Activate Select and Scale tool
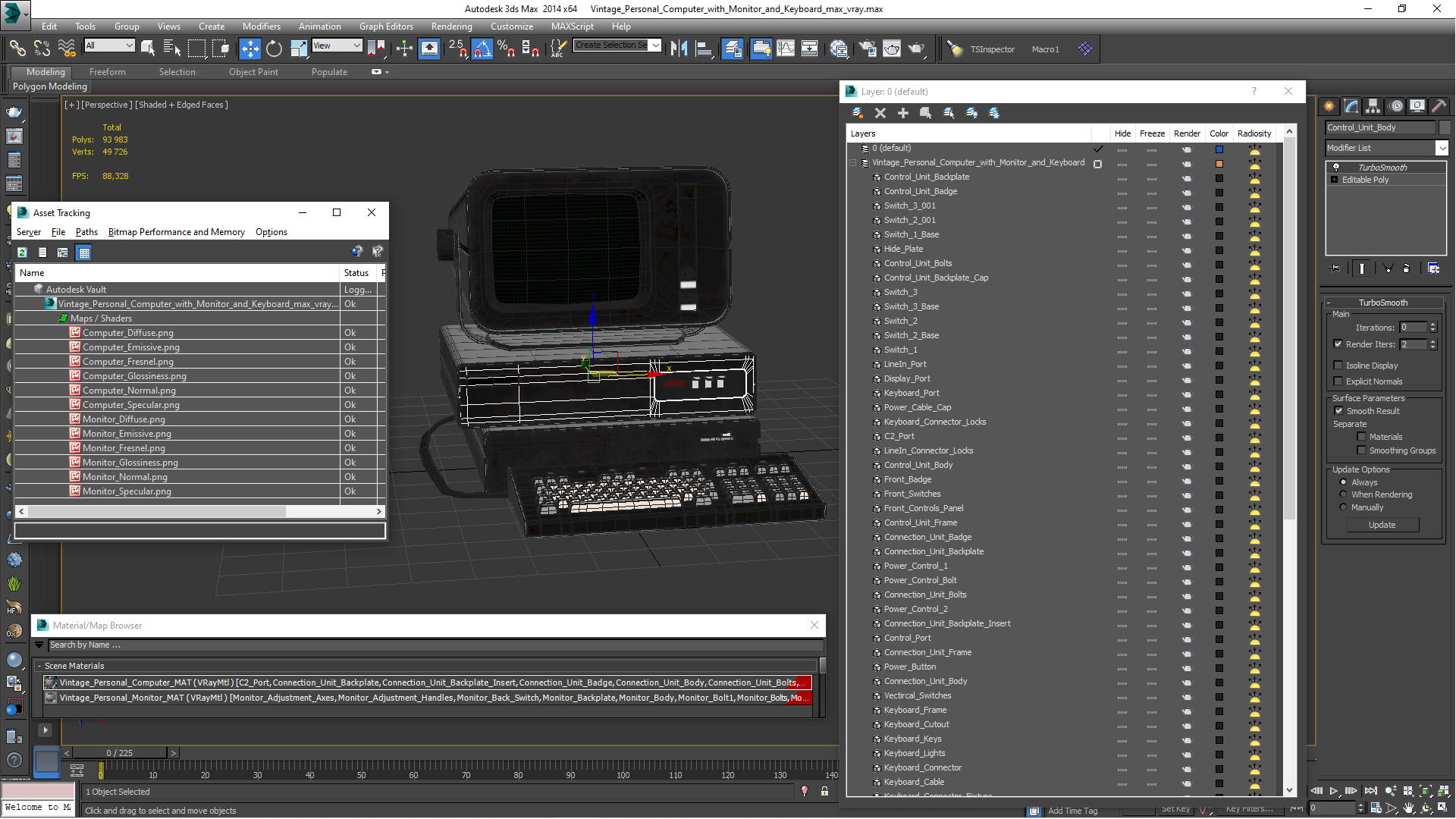The height and width of the screenshot is (819, 1456). [x=299, y=49]
